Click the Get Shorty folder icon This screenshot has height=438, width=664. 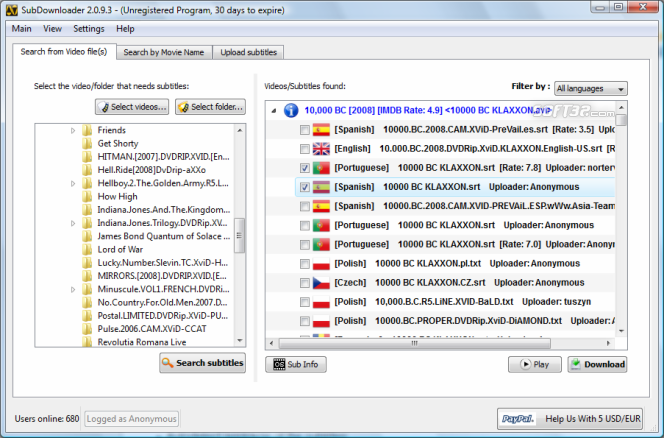click(87, 144)
